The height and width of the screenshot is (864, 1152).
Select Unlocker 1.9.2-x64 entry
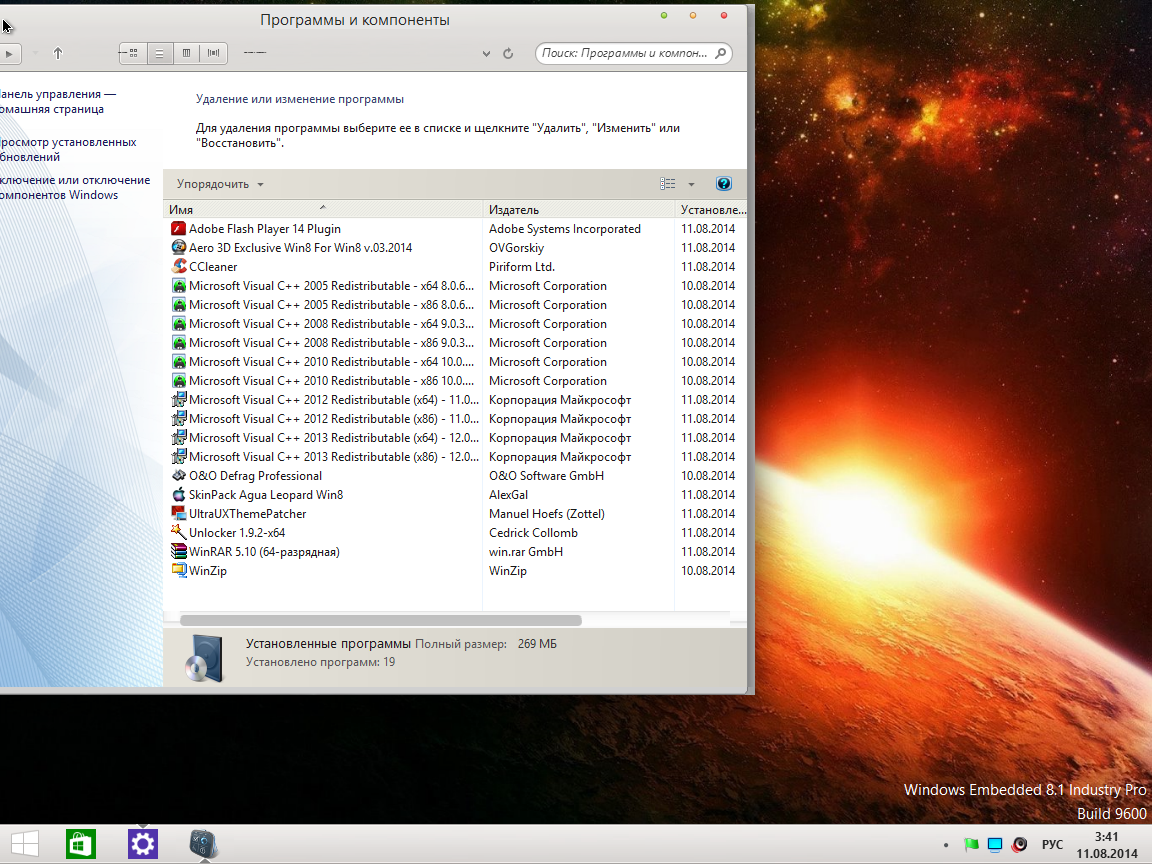(x=237, y=533)
